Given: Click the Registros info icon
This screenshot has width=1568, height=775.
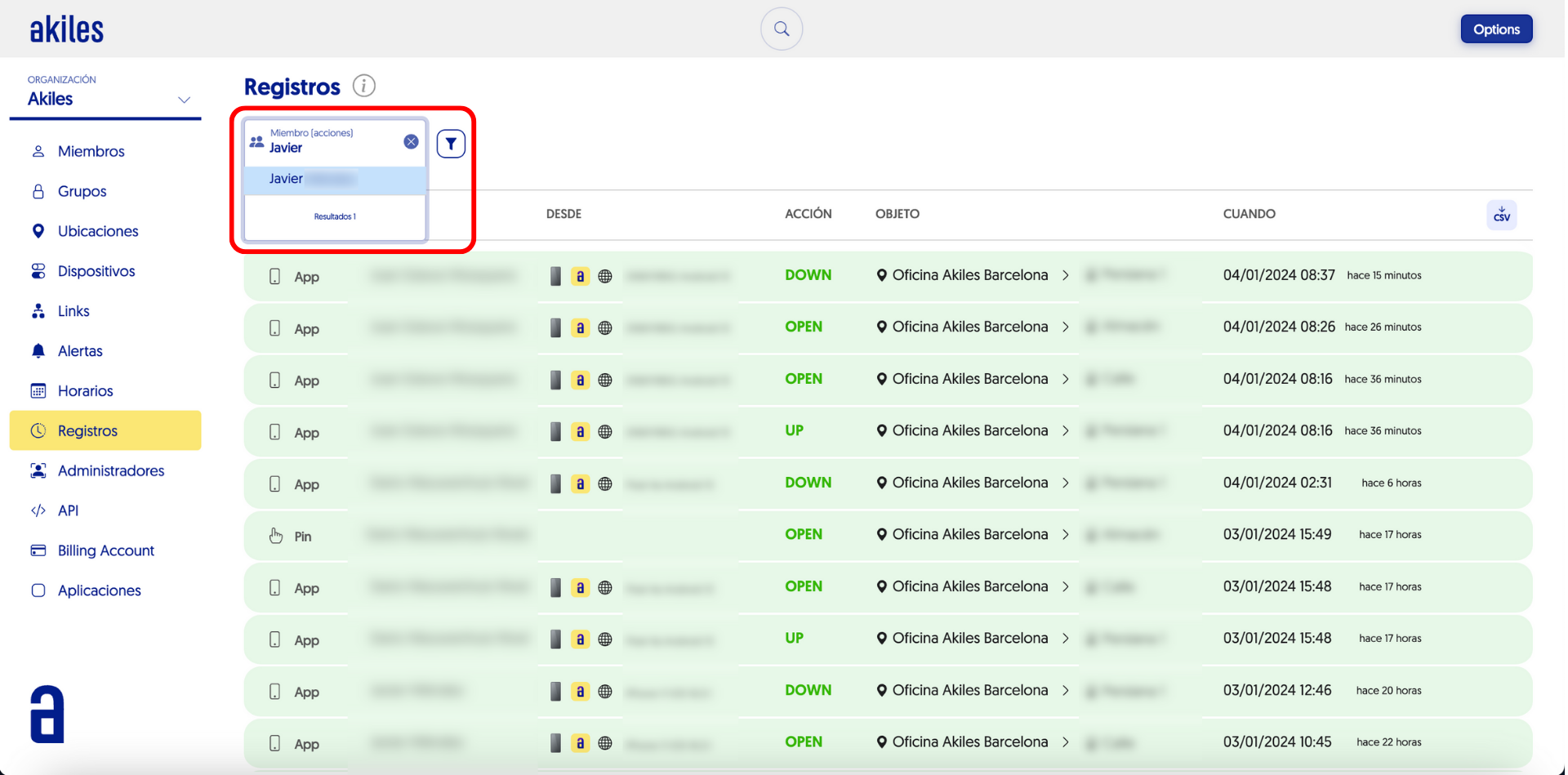Looking at the screenshot, I should [x=364, y=86].
